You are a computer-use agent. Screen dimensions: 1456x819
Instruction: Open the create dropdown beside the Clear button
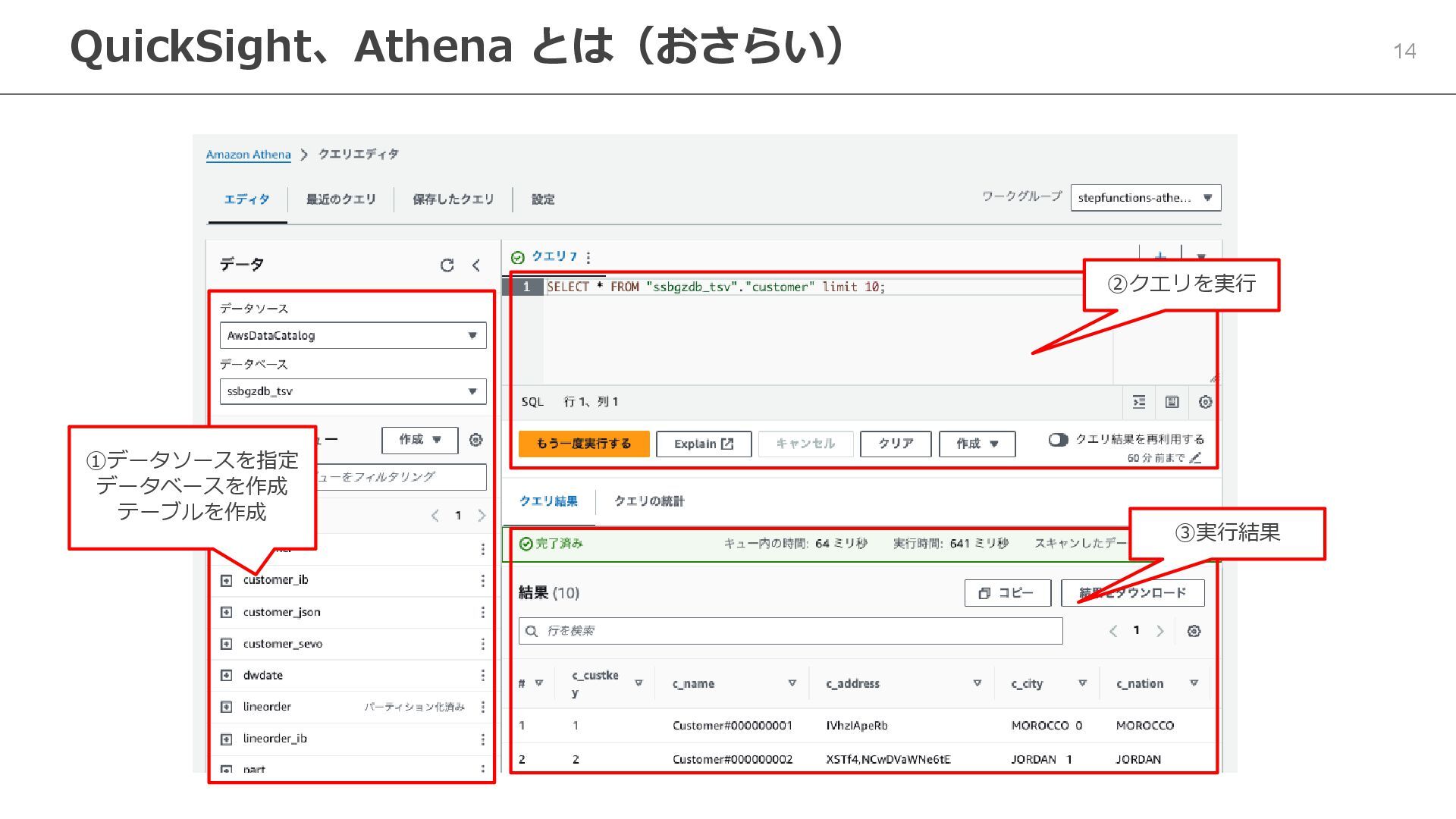[977, 444]
